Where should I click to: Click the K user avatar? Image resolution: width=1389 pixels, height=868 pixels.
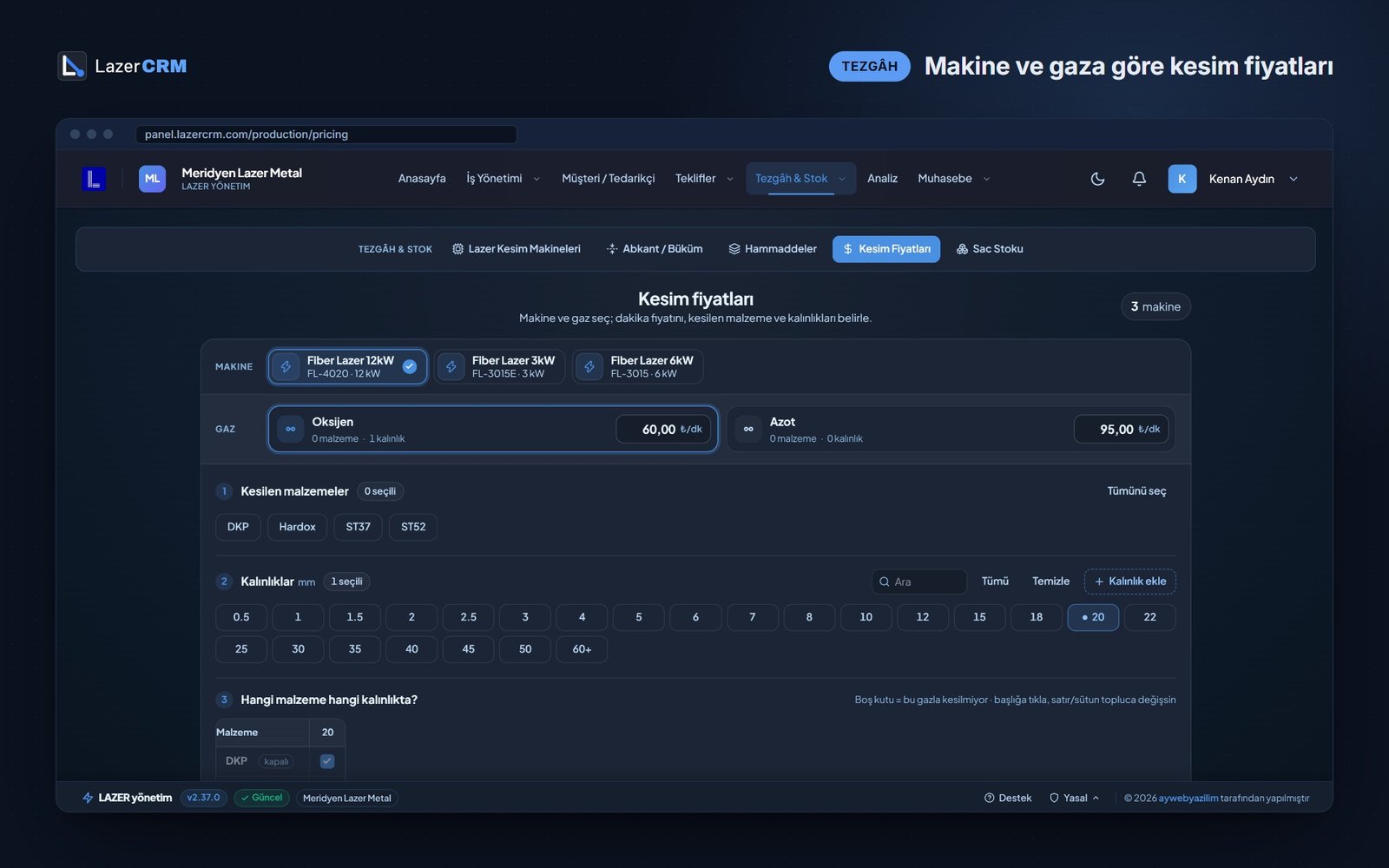[1182, 179]
